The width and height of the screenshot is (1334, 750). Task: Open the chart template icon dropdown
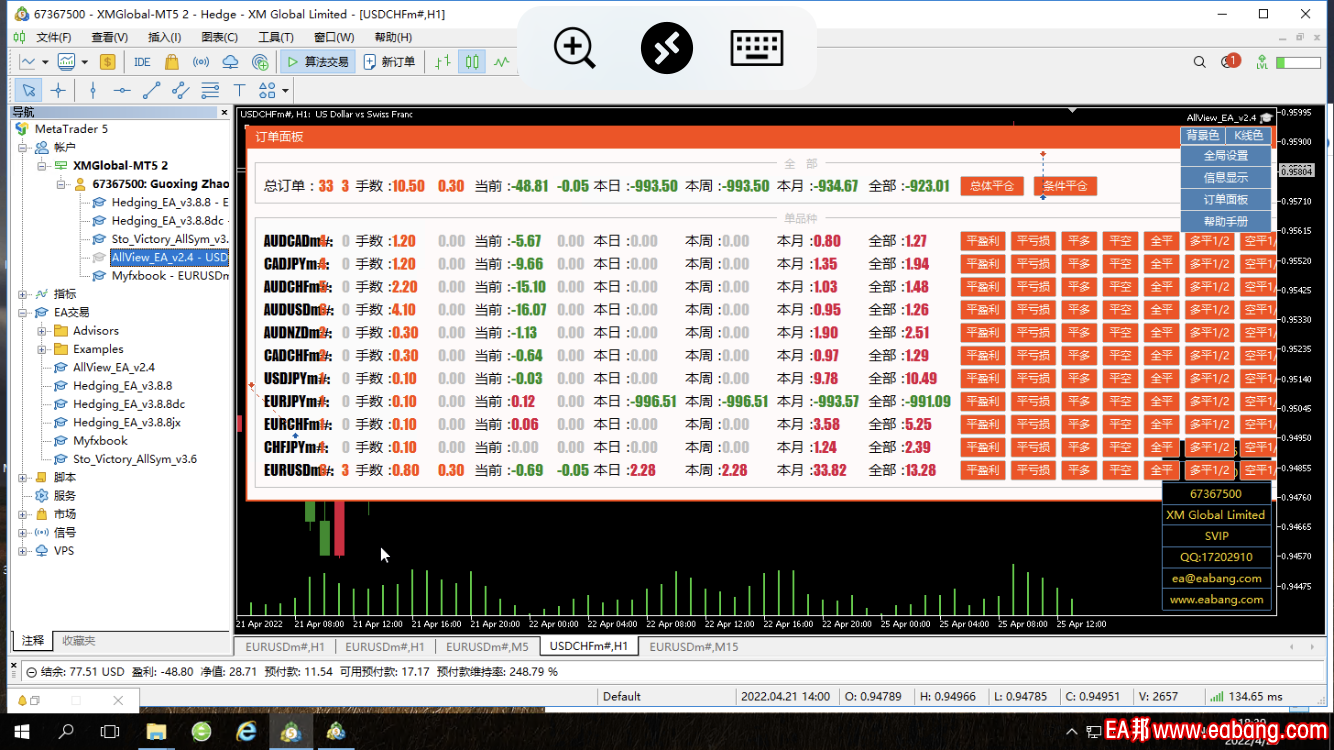pos(66,62)
